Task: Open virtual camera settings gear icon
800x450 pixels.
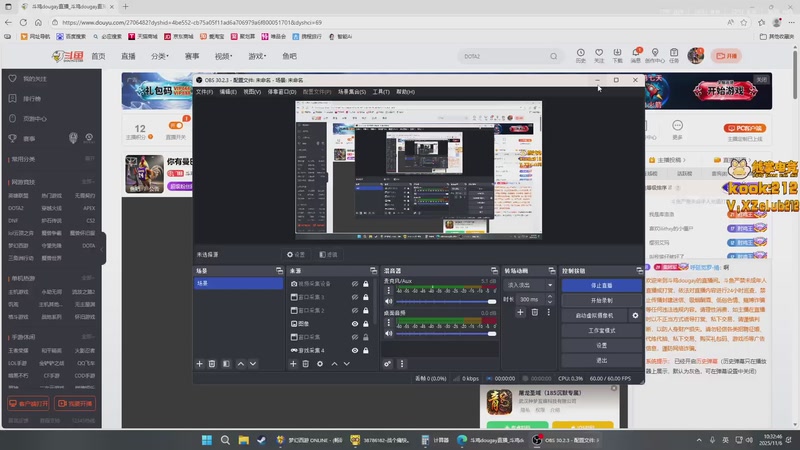Action: (x=635, y=315)
